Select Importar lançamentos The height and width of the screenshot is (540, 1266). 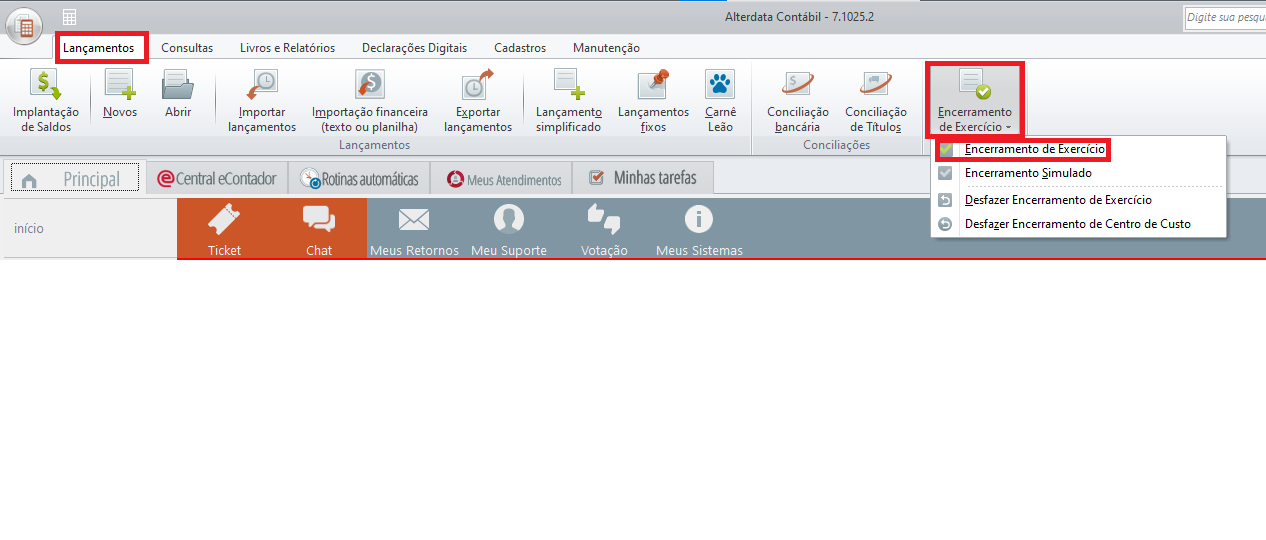262,102
